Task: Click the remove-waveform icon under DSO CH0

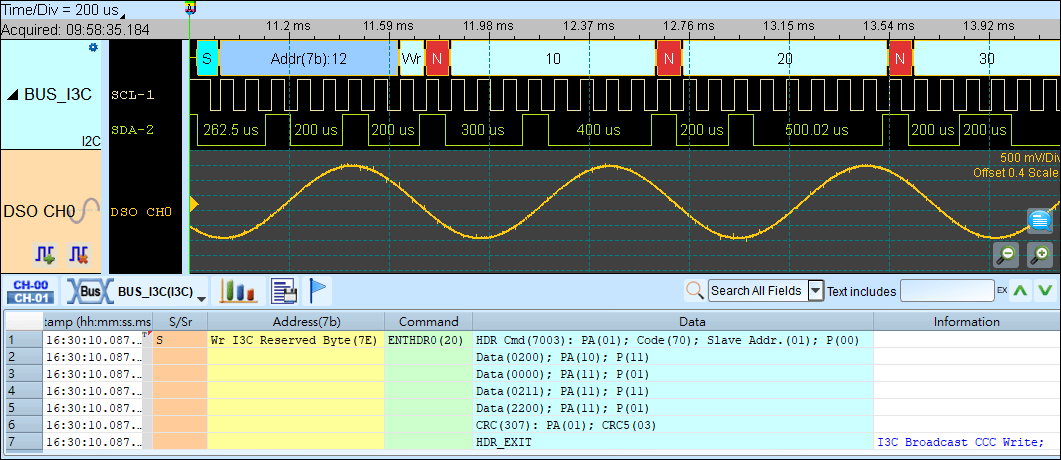Action: (x=77, y=254)
